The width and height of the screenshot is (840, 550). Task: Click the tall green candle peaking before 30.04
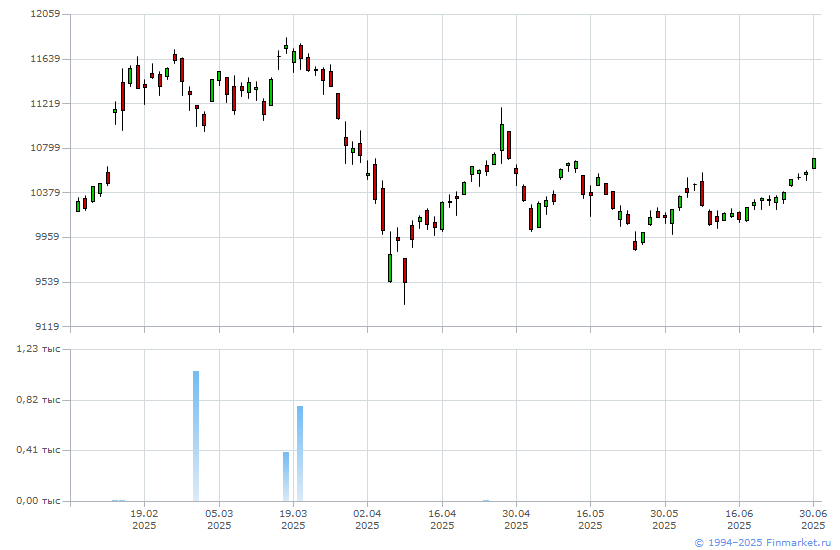tap(502, 137)
